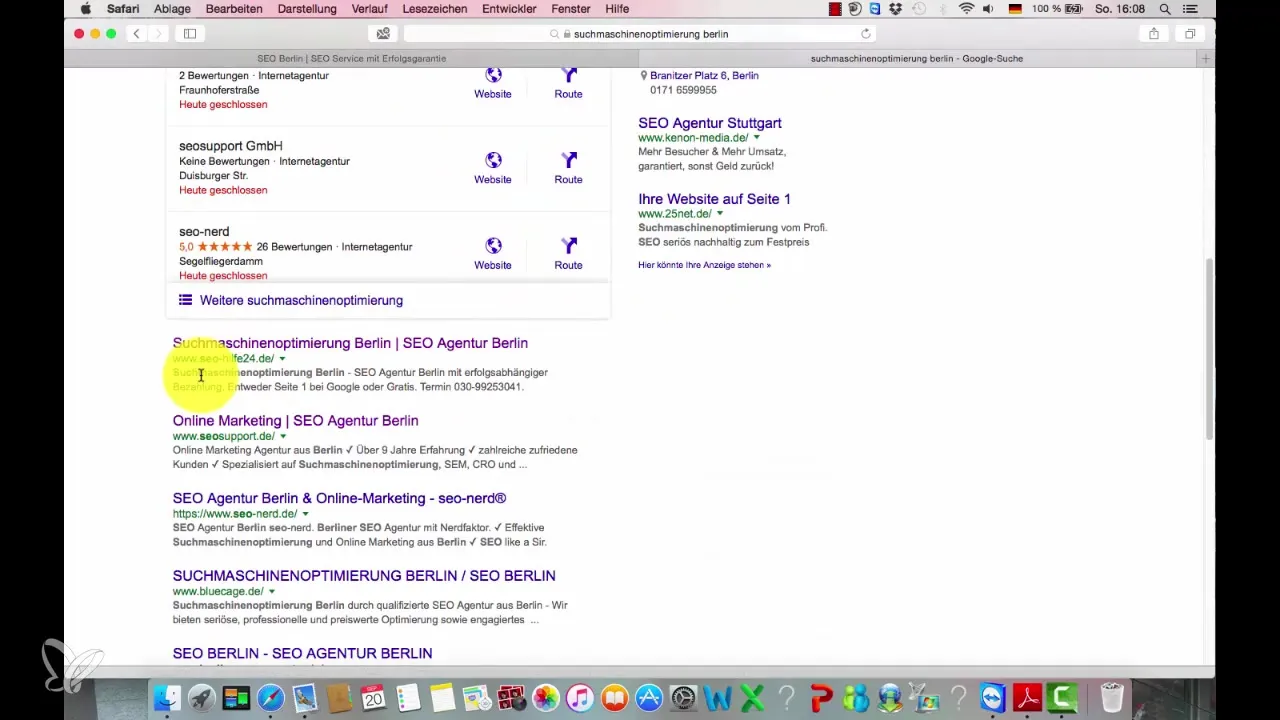The width and height of the screenshot is (1280, 720).
Task: Get Route for seo-nerd listing
Action: pos(568,254)
